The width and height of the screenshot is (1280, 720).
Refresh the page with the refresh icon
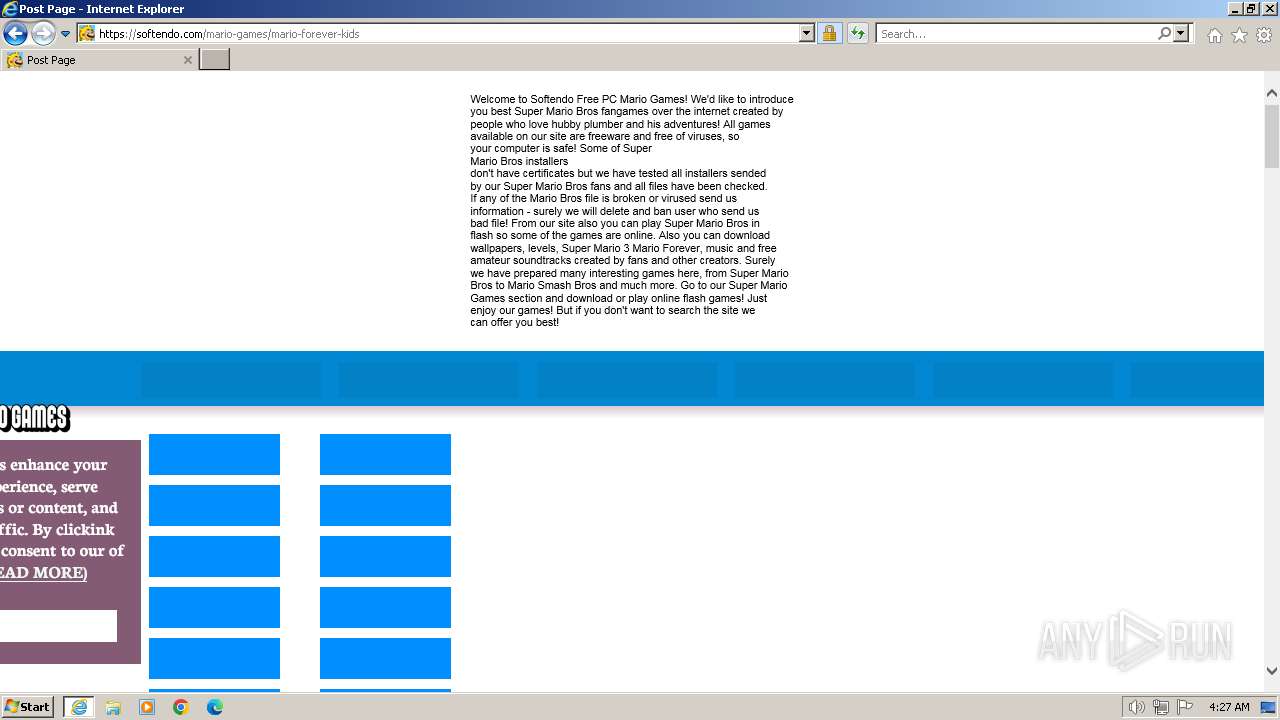[x=858, y=33]
